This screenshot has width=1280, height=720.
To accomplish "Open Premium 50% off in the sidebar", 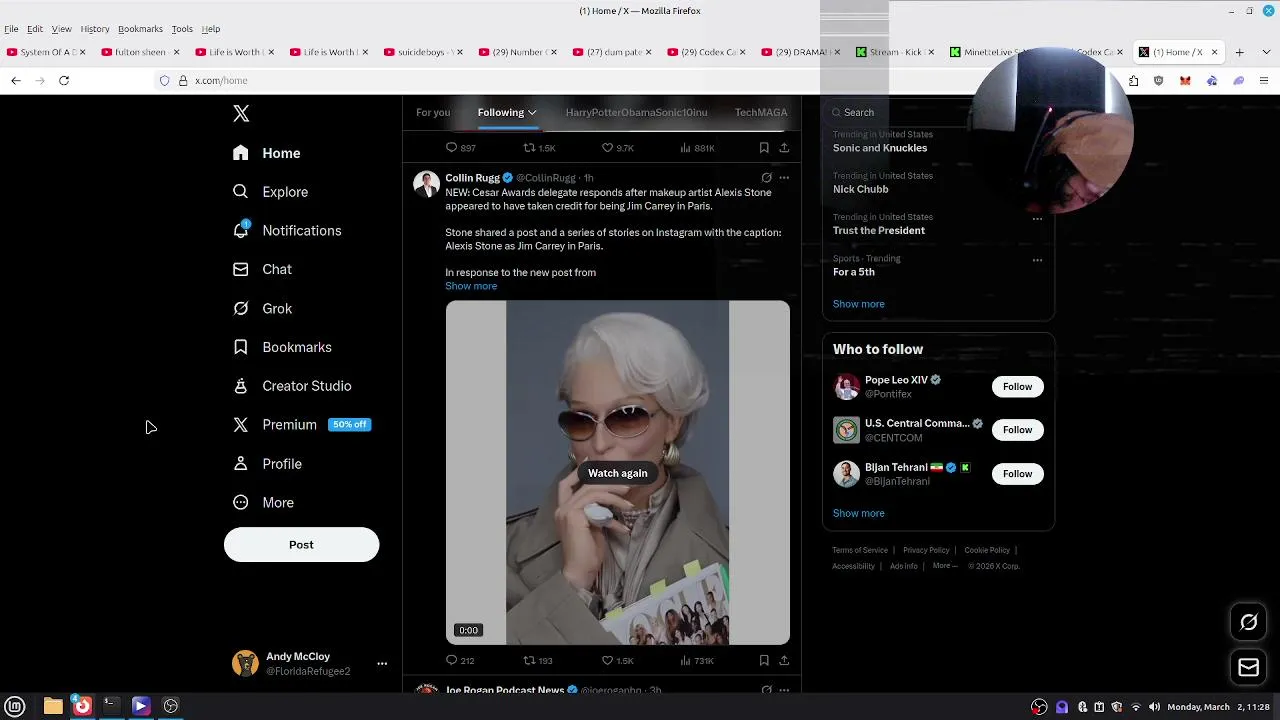I will 301,425.
